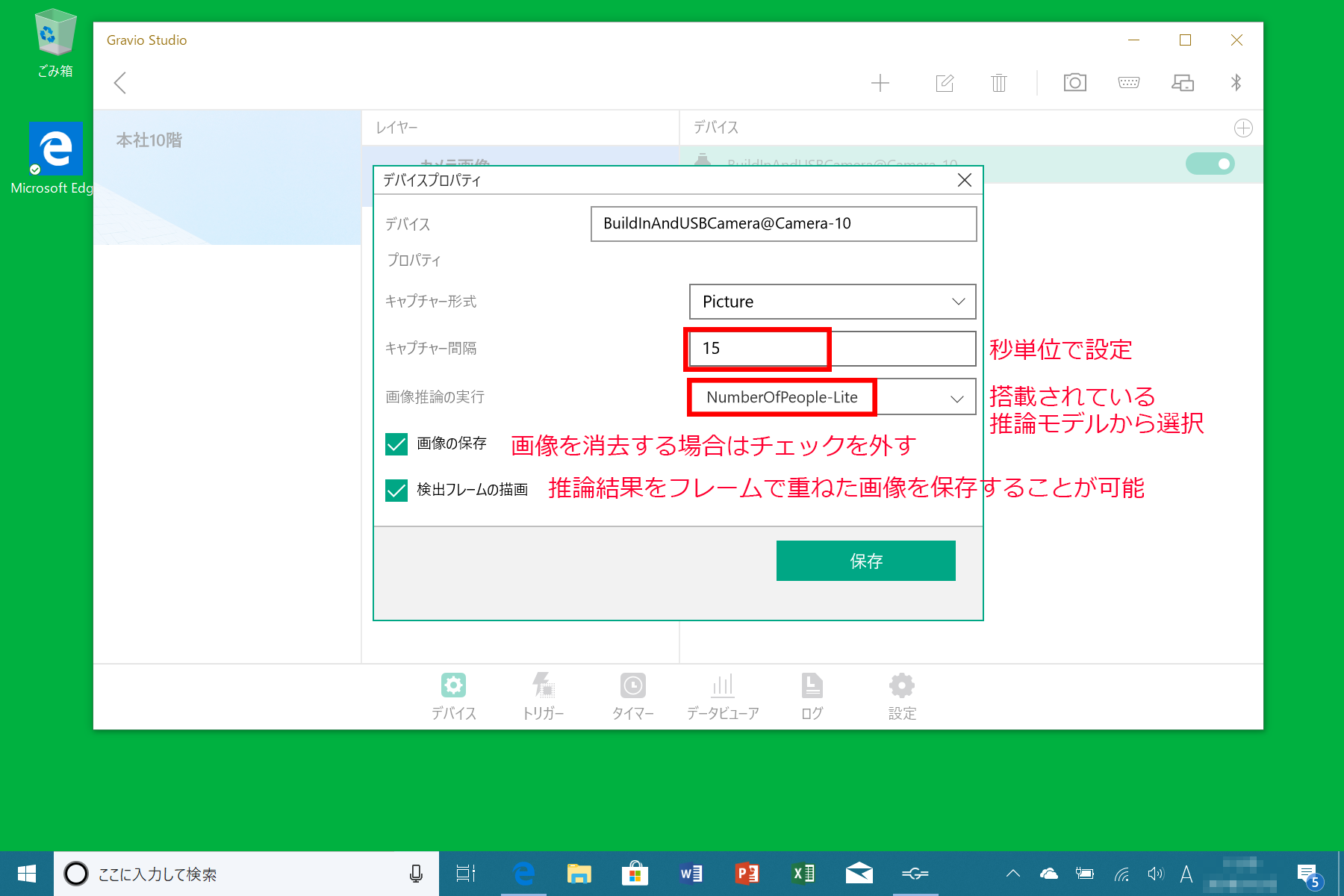Click the Gravio Studio taskbar icon
Screen dimensions: 1344x896
point(915,874)
